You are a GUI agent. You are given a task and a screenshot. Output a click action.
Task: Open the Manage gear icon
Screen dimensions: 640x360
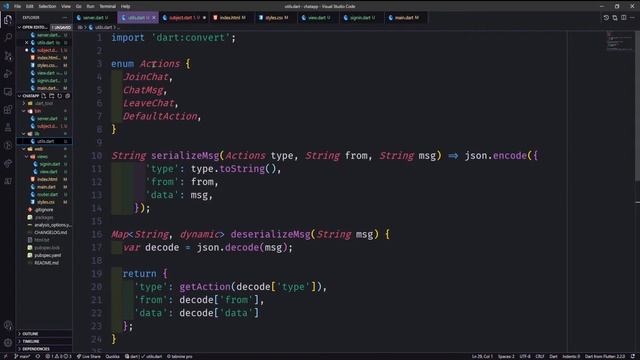tap(8, 342)
